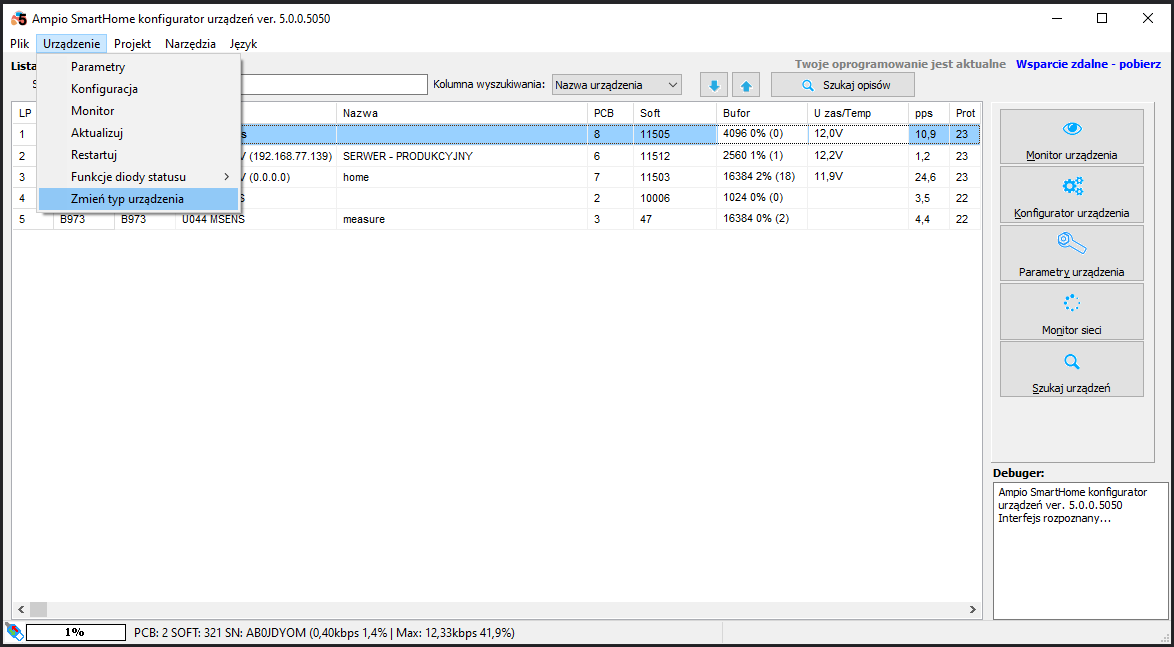Open Parametry urządzenia wrench button

click(1071, 252)
